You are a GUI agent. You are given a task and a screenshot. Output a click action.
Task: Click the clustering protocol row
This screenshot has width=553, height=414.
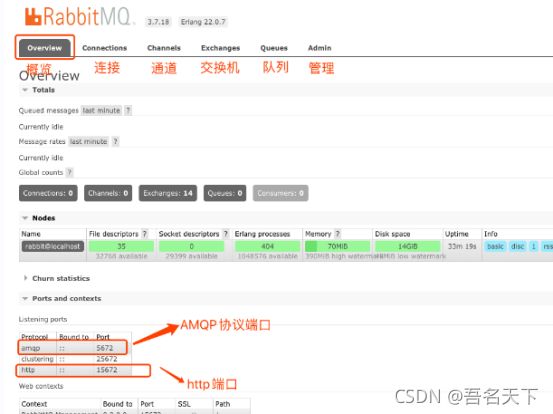pos(75,359)
